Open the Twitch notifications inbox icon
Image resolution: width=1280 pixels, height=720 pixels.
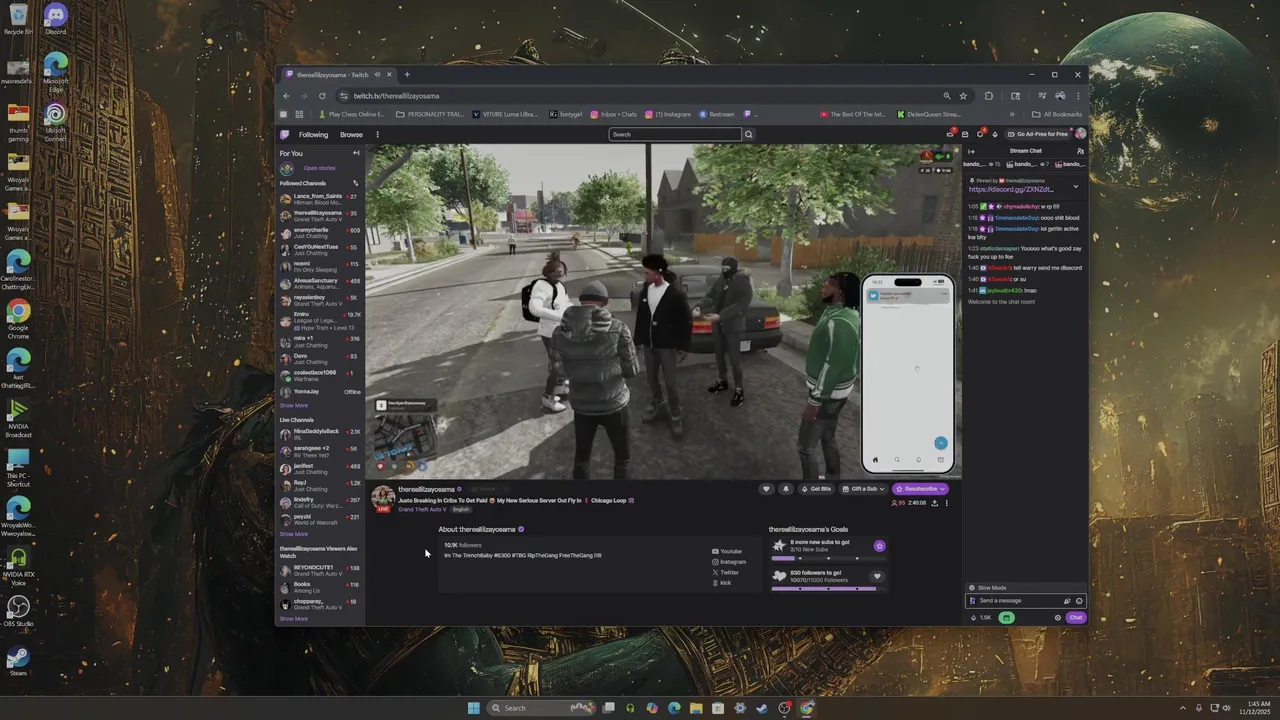pos(966,134)
